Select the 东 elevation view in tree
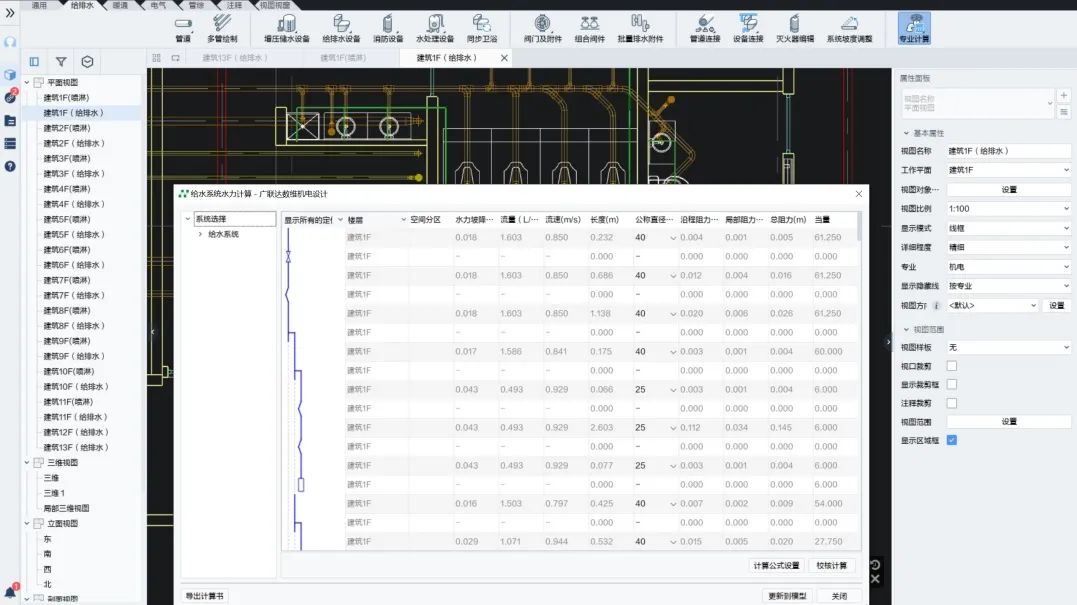 click(x=47, y=539)
